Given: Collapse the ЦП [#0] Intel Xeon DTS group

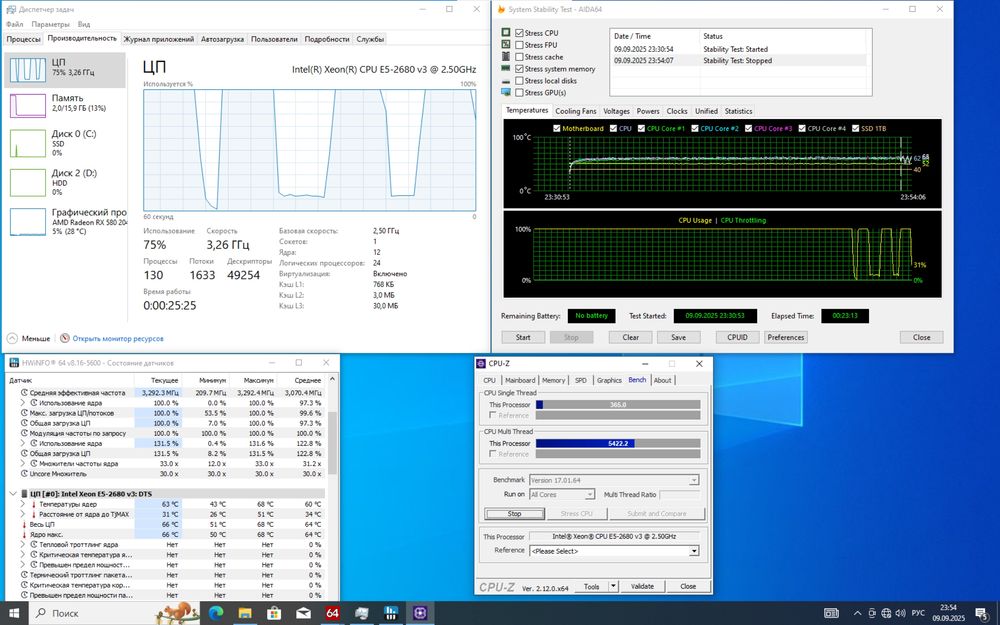Looking at the screenshot, I should 13,494.
